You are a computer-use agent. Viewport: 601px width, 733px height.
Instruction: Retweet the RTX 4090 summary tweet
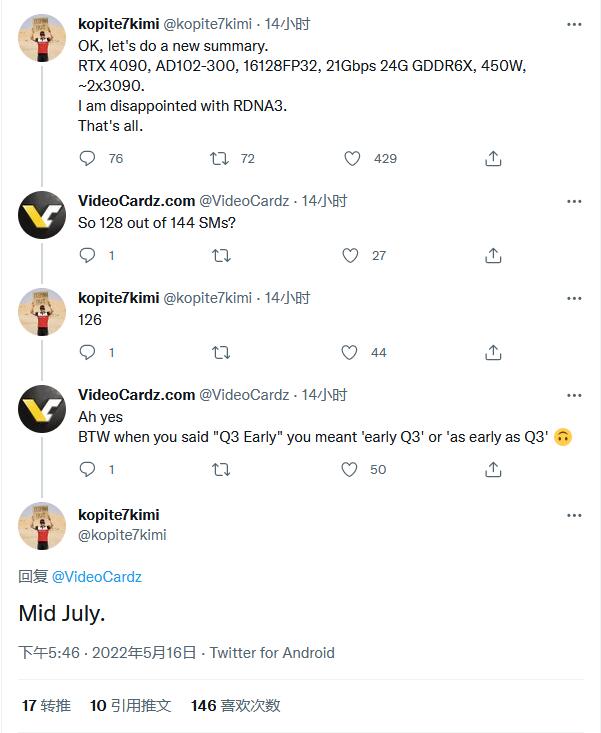220,158
